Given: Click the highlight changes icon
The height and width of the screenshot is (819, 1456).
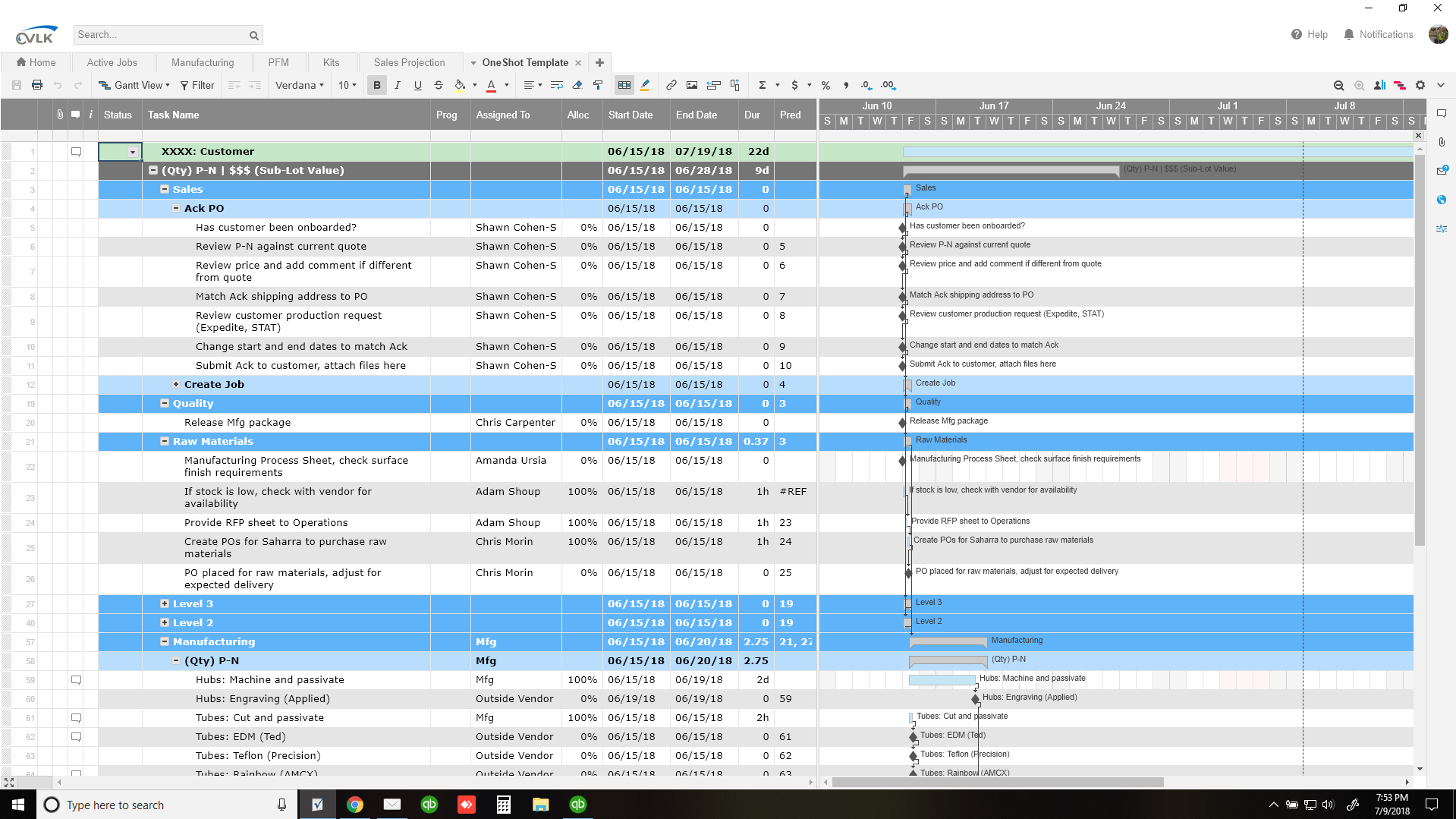Looking at the screenshot, I should pyautogui.click(x=644, y=85).
